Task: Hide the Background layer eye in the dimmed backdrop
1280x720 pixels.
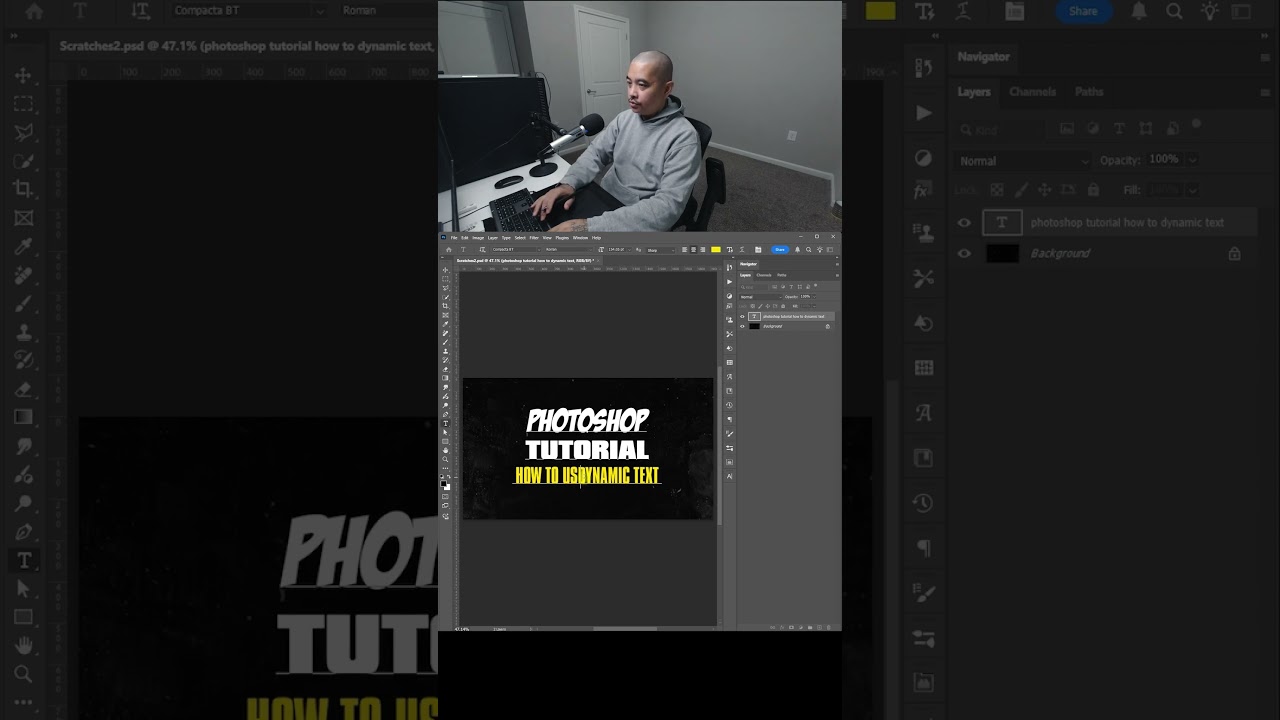Action: 964,253
